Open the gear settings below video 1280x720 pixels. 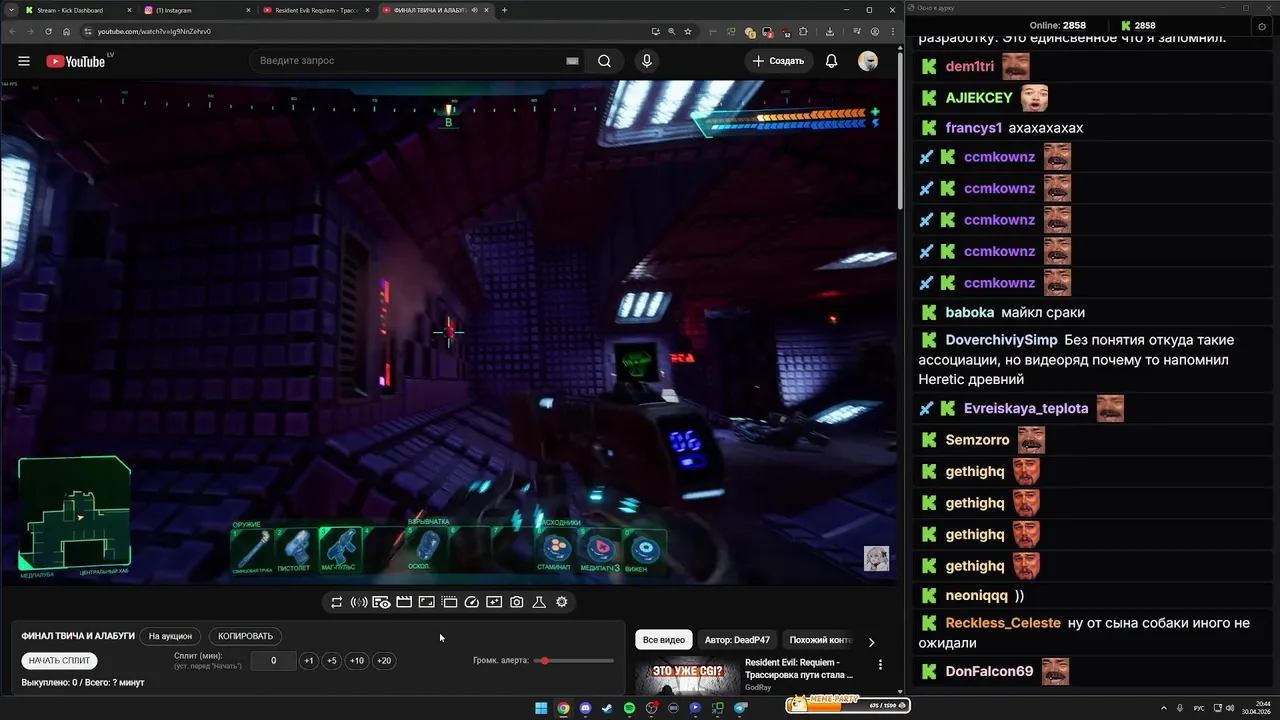click(x=562, y=602)
